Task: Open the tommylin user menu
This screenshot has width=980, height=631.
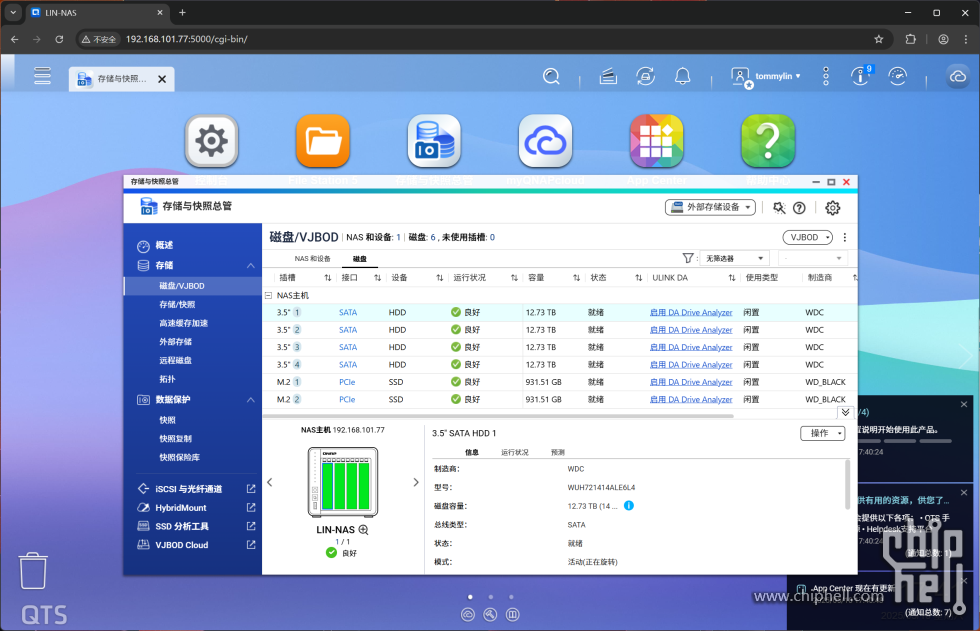Action: pyautogui.click(x=766, y=76)
